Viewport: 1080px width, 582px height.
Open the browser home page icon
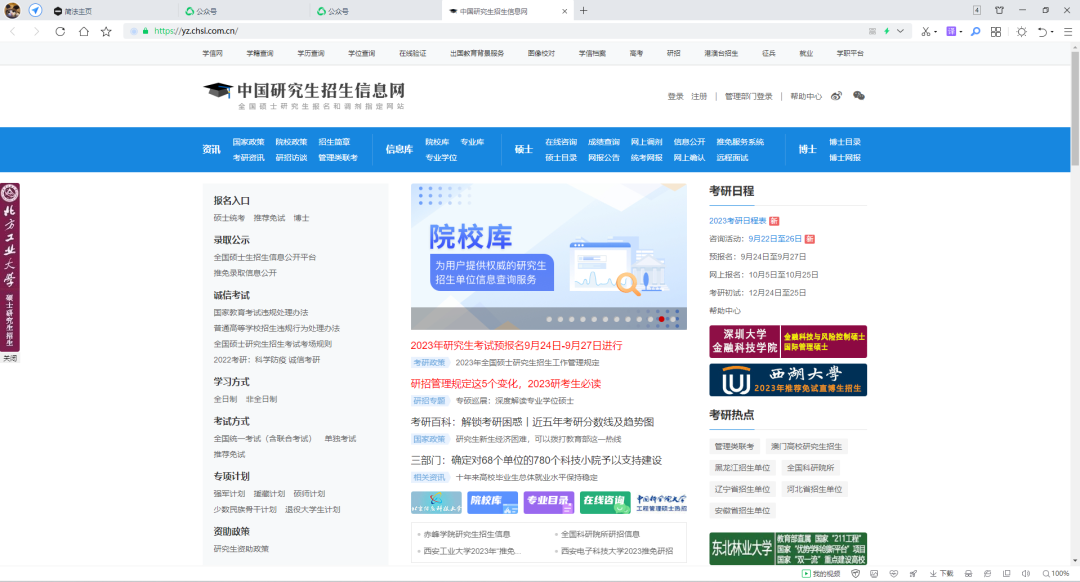pos(83,31)
